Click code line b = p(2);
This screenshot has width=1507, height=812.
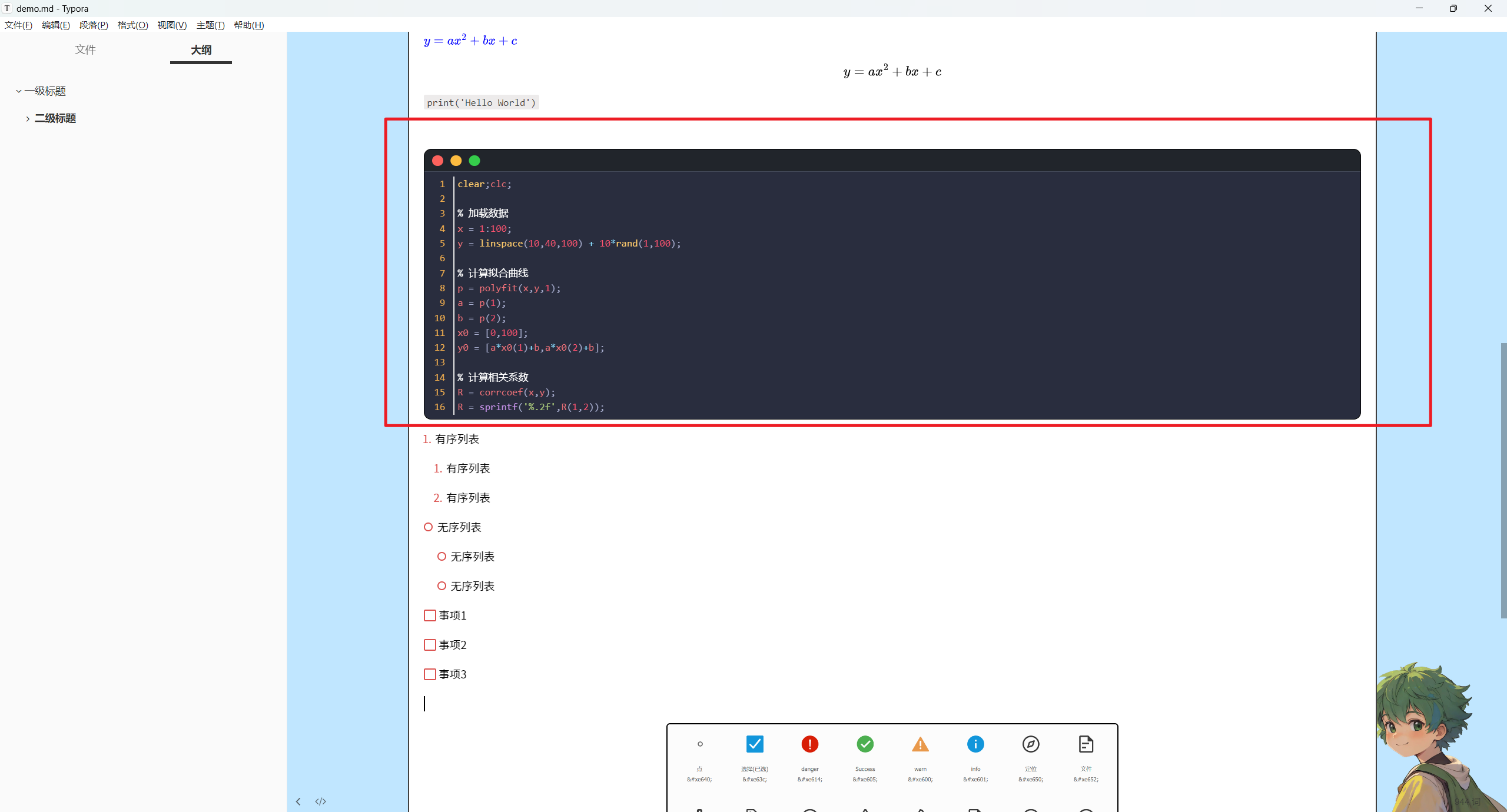point(482,318)
